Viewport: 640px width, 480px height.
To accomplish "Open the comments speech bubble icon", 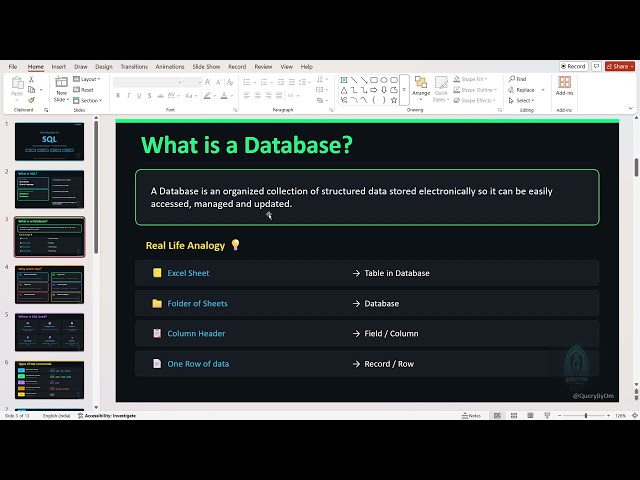I will (596, 66).
